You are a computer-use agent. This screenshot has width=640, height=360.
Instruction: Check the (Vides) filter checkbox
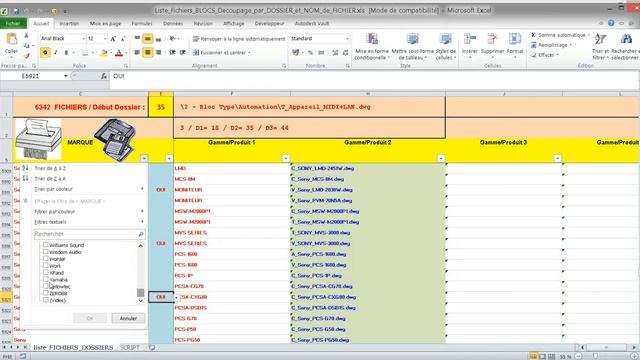[x=46, y=300]
